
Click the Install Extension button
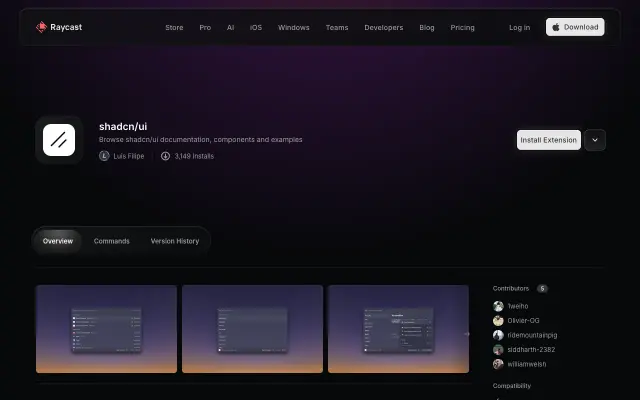click(549, 140)
